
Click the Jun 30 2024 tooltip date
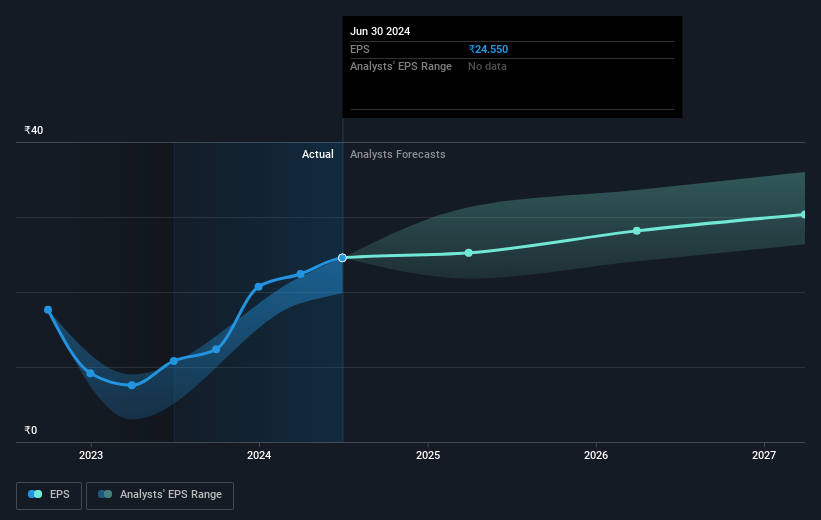pyautogui.click(x=380, y=31)
